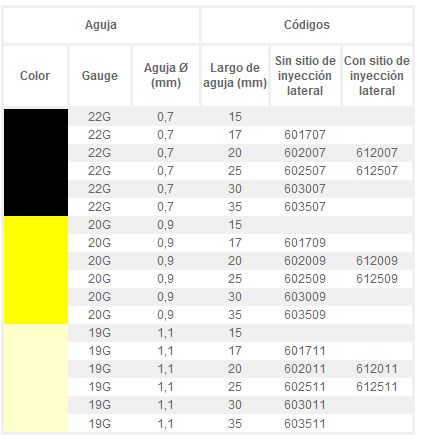
Task: Click the black color swatch cell
Action: point(36,162)
